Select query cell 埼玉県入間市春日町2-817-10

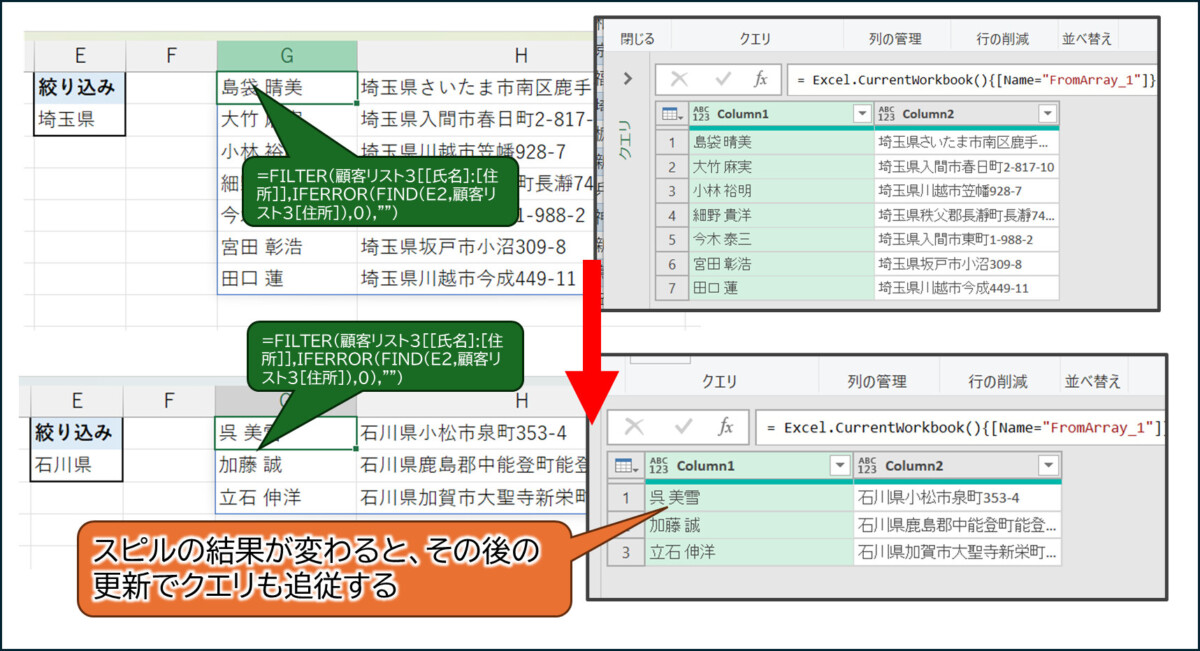pos(967,166)
